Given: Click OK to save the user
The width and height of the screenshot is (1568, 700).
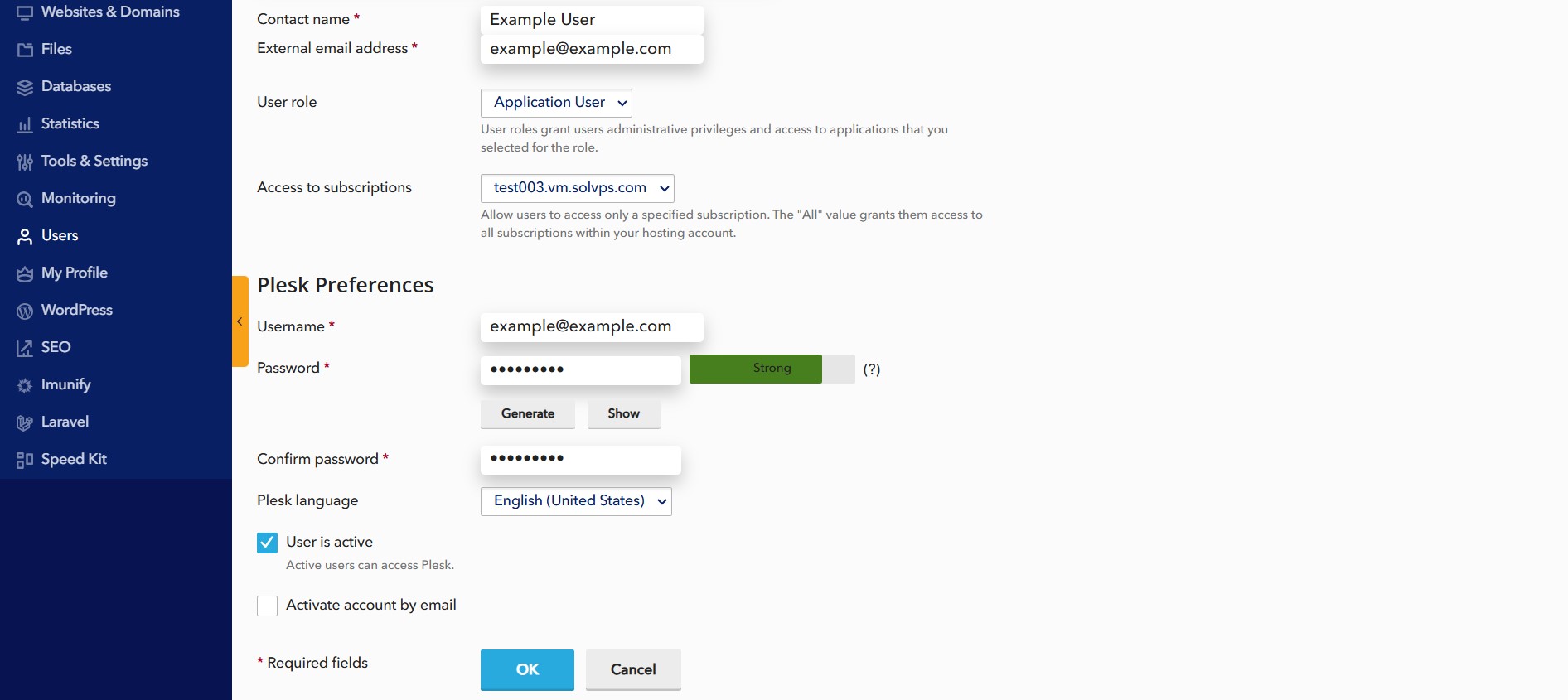Looking at the screenshot, I should (x=527, y=669).
